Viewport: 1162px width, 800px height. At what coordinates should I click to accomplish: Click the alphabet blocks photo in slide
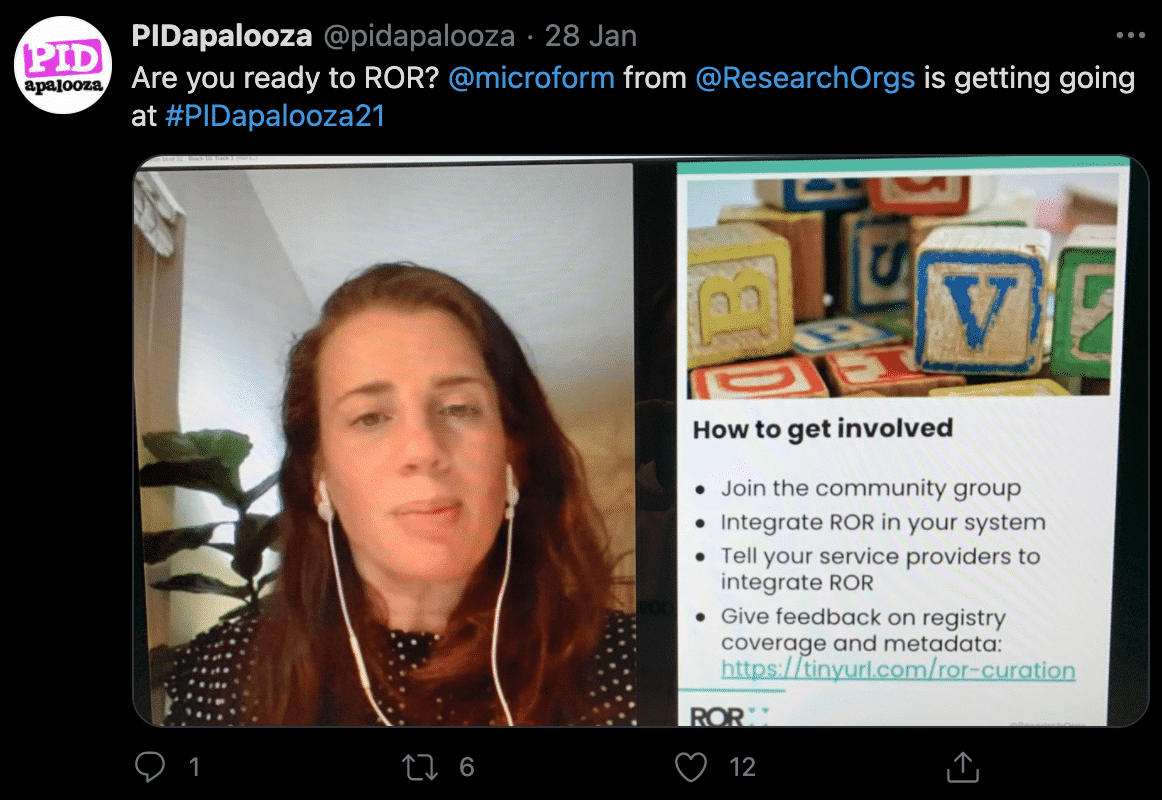903,285
